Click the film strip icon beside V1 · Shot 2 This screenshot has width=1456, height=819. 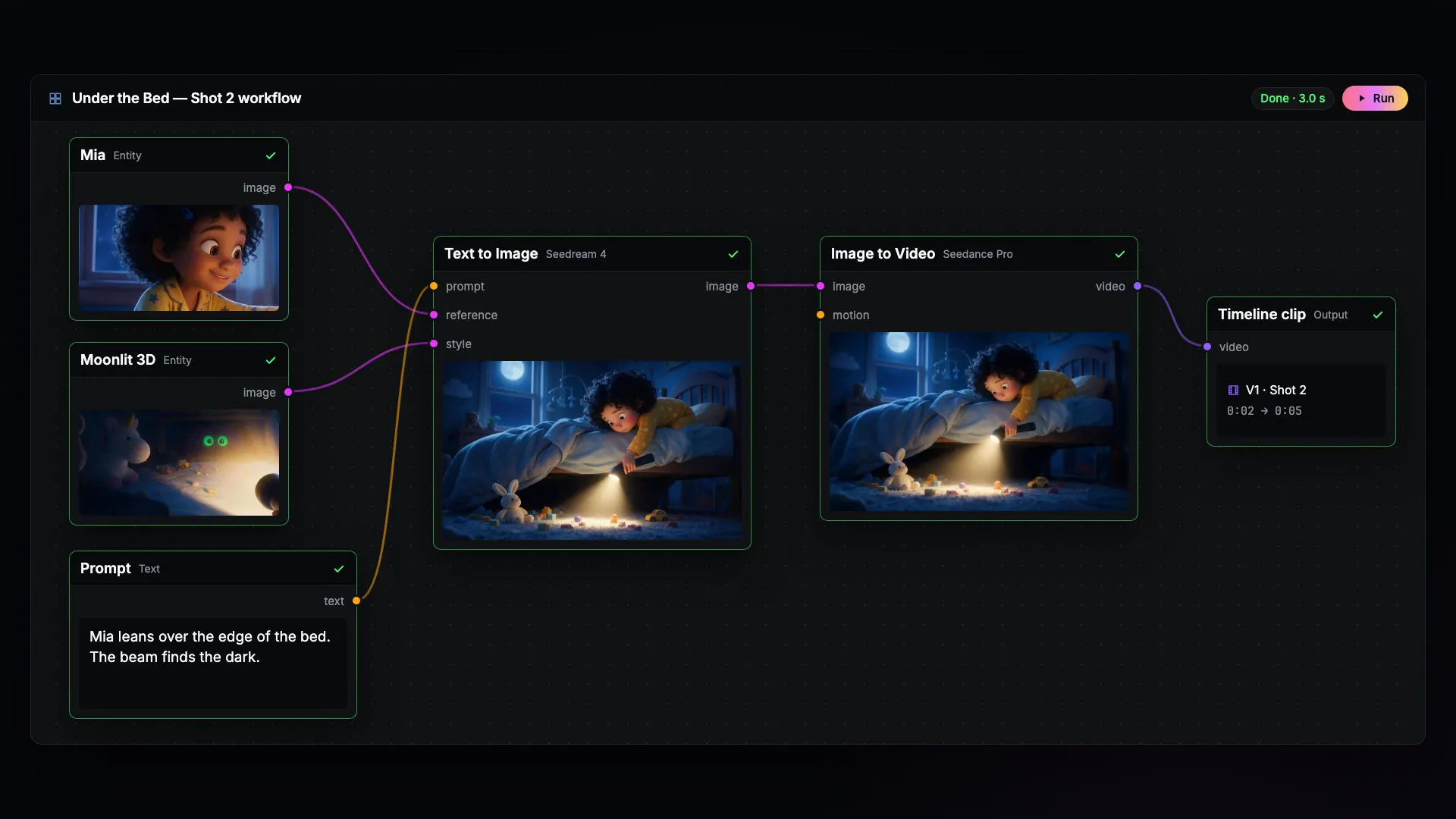pos(1233,390)
